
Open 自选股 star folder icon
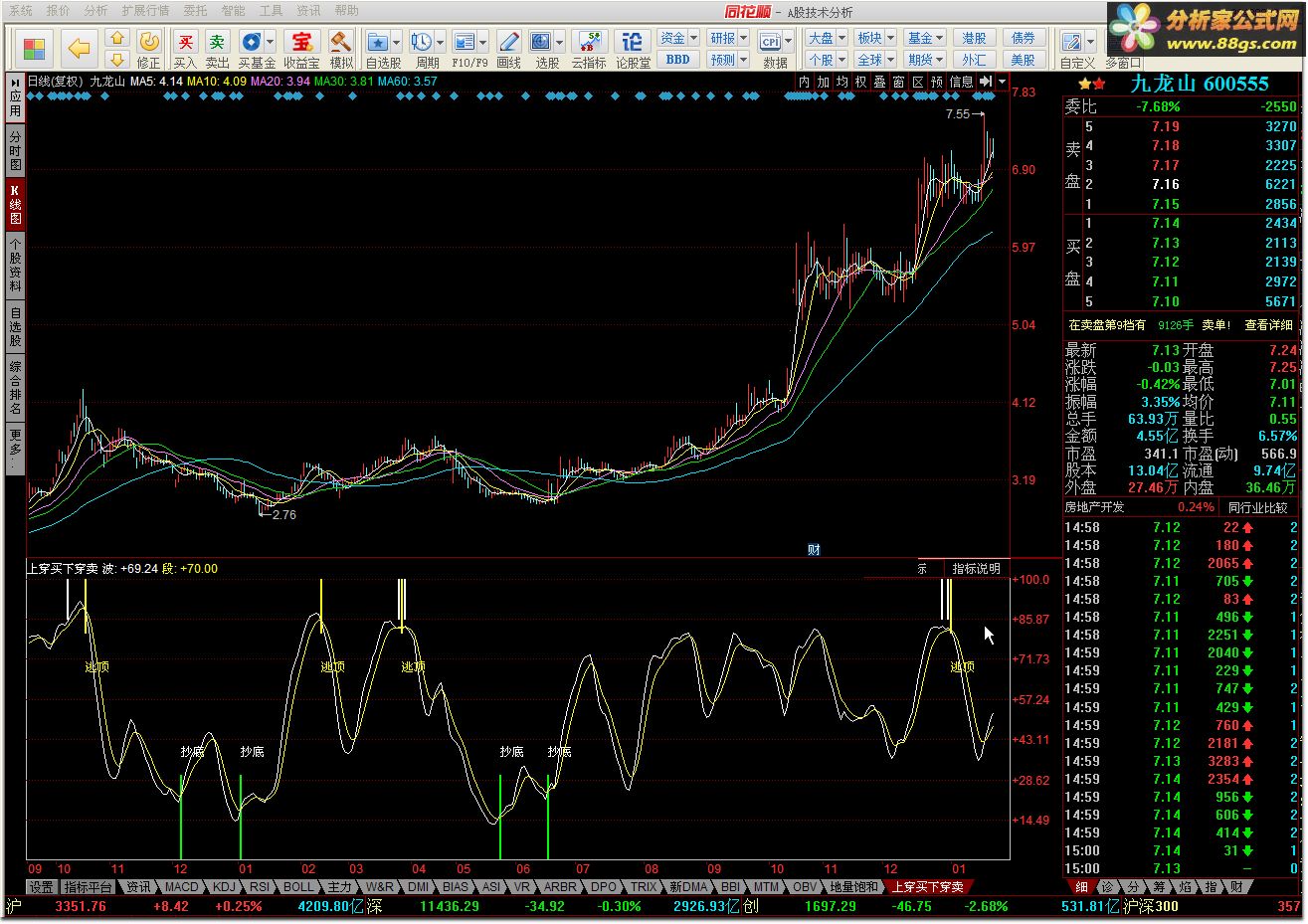point(378,42)
